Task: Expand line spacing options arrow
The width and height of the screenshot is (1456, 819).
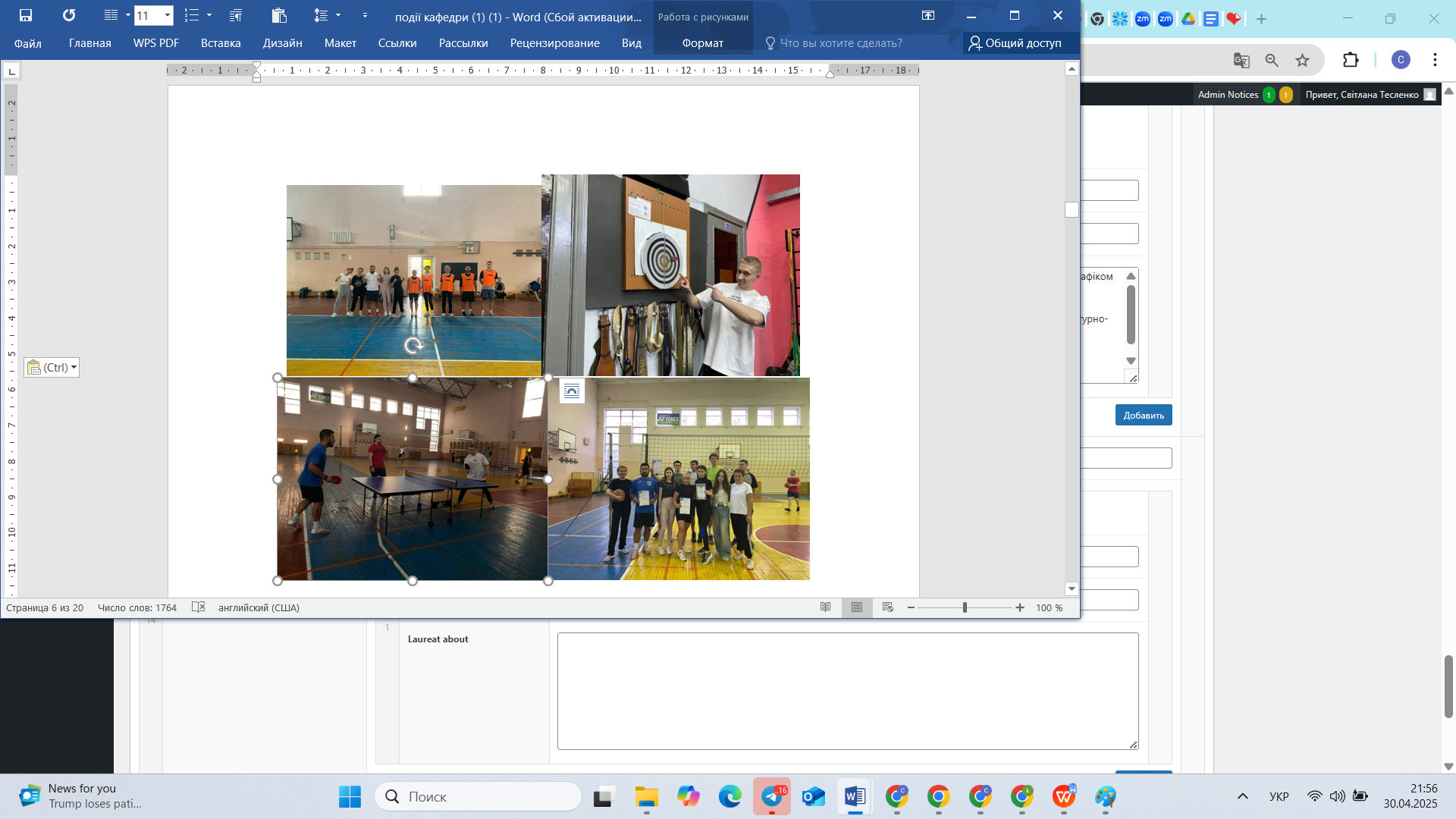Action: (338, 15)
